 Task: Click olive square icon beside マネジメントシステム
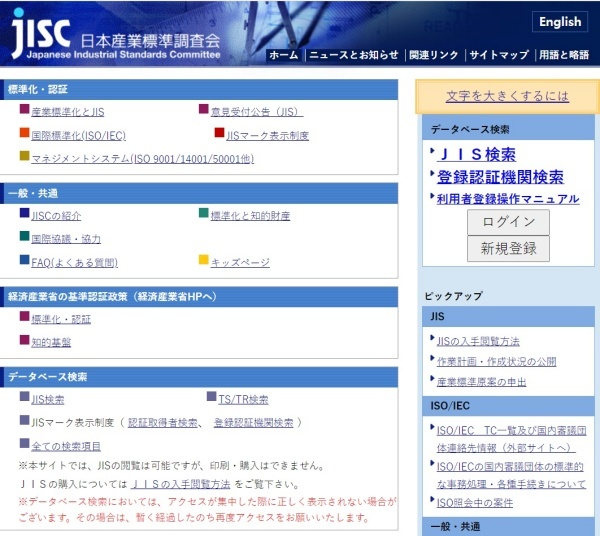pyautogui.click(x=24, y=155)
